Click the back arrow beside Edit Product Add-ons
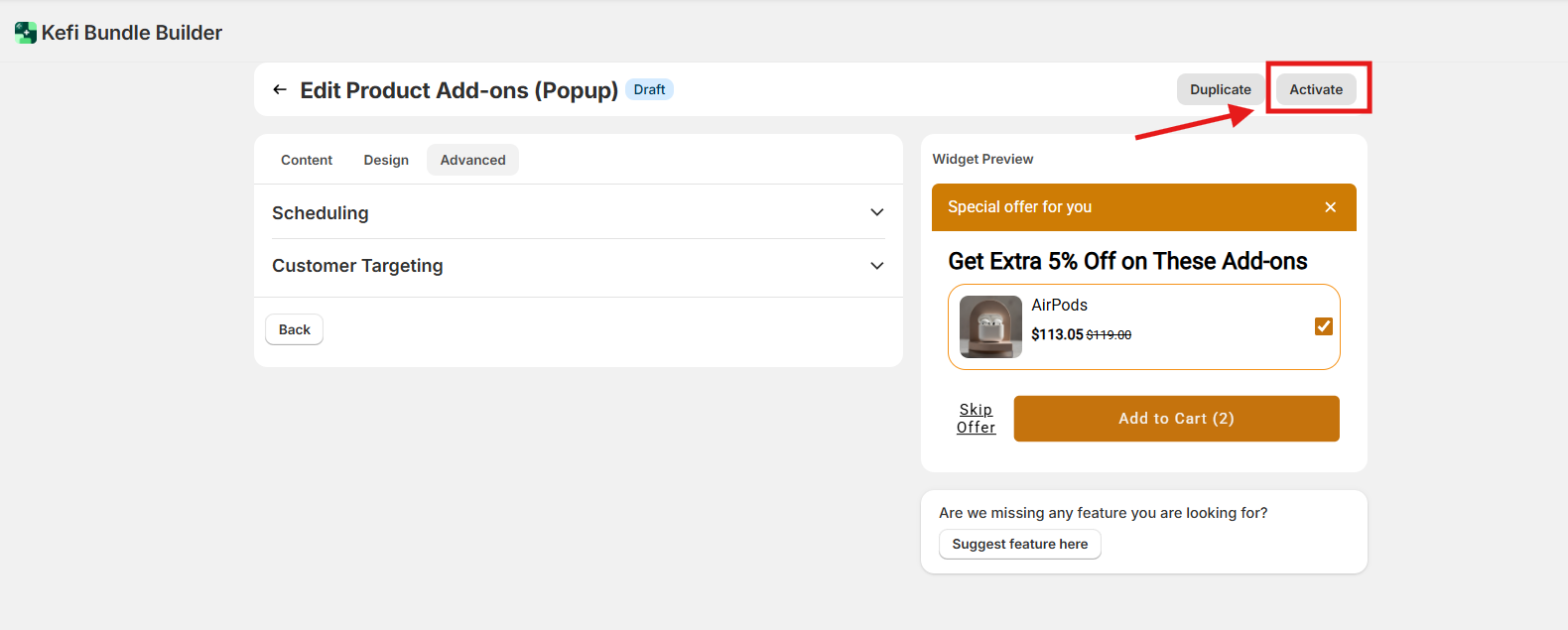1568x630 pixels. pos(280,90)
